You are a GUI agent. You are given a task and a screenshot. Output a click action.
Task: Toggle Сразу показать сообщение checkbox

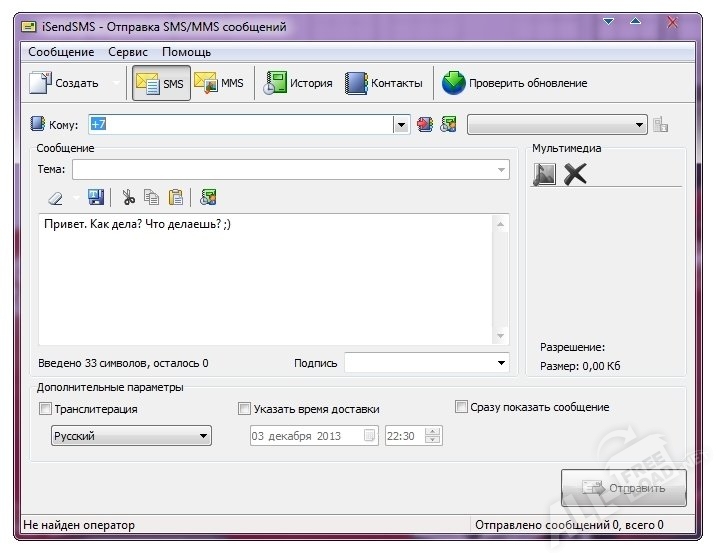coord(462,407)
